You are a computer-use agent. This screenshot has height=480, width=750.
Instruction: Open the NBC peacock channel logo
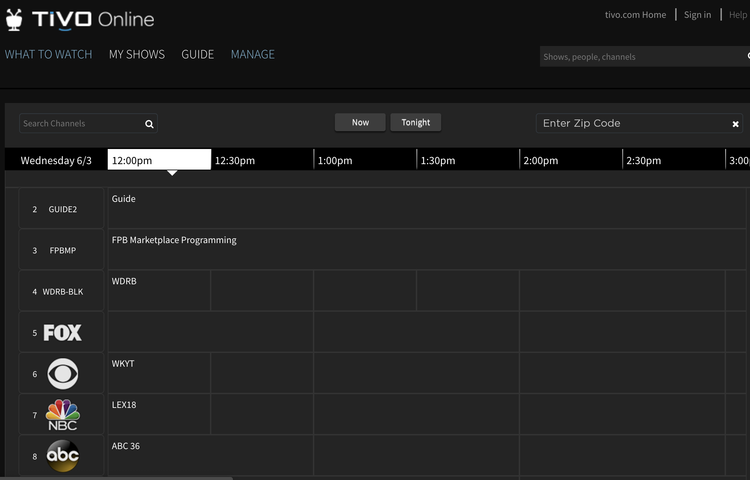click(x=62, y=415)
